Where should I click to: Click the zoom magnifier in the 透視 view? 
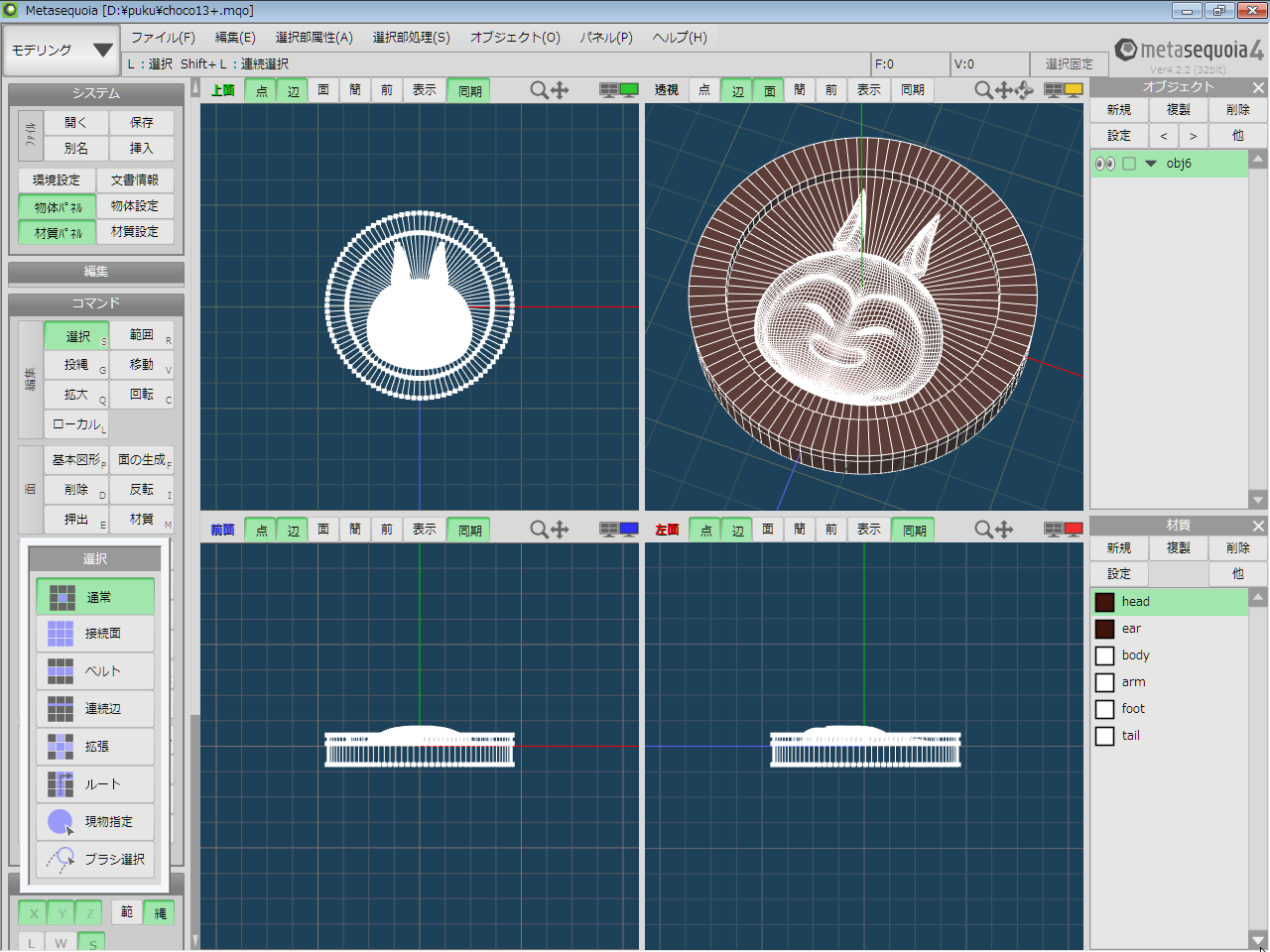pos(983,90)
